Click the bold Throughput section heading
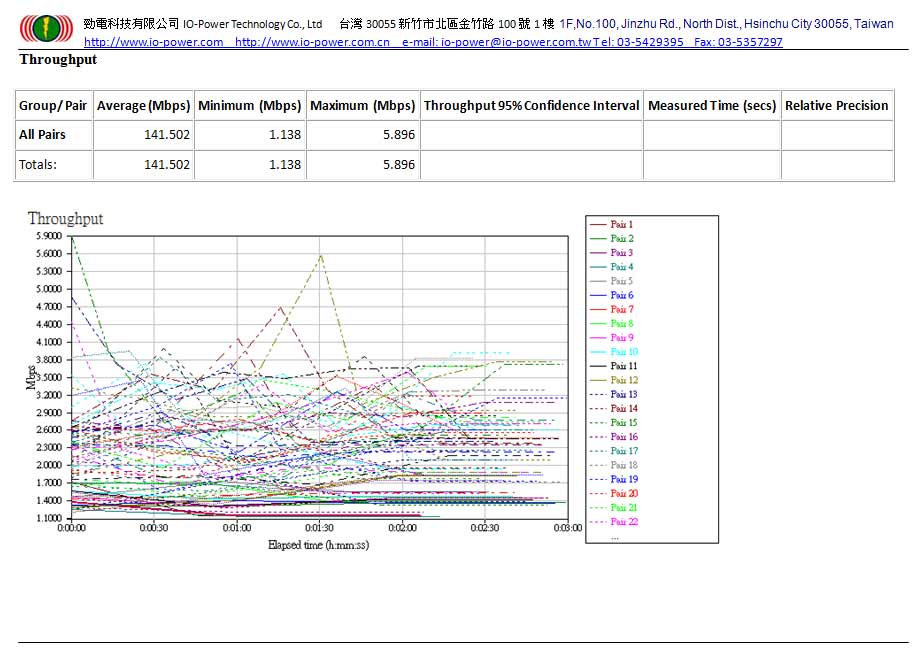Screen dimensions: 919x650 tap(58, 59)
